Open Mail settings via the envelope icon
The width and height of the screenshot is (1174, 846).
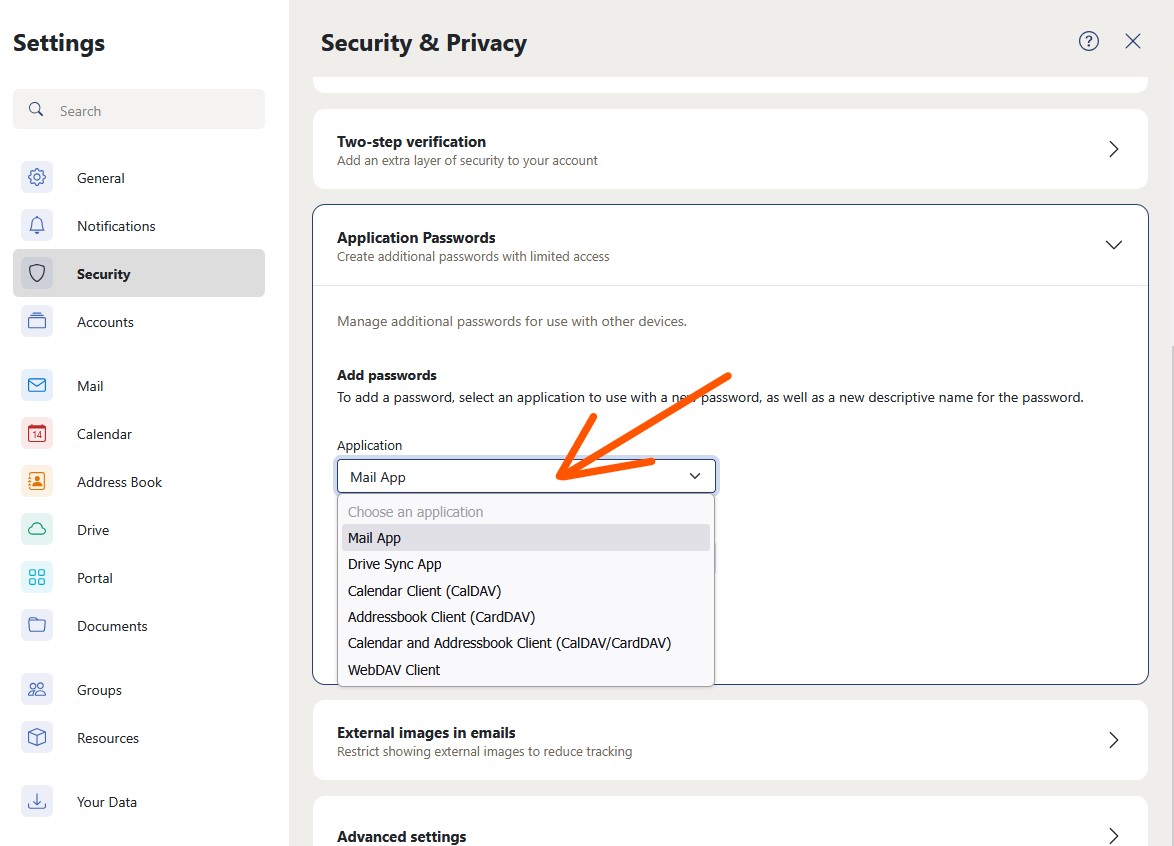tap(36, 385)
